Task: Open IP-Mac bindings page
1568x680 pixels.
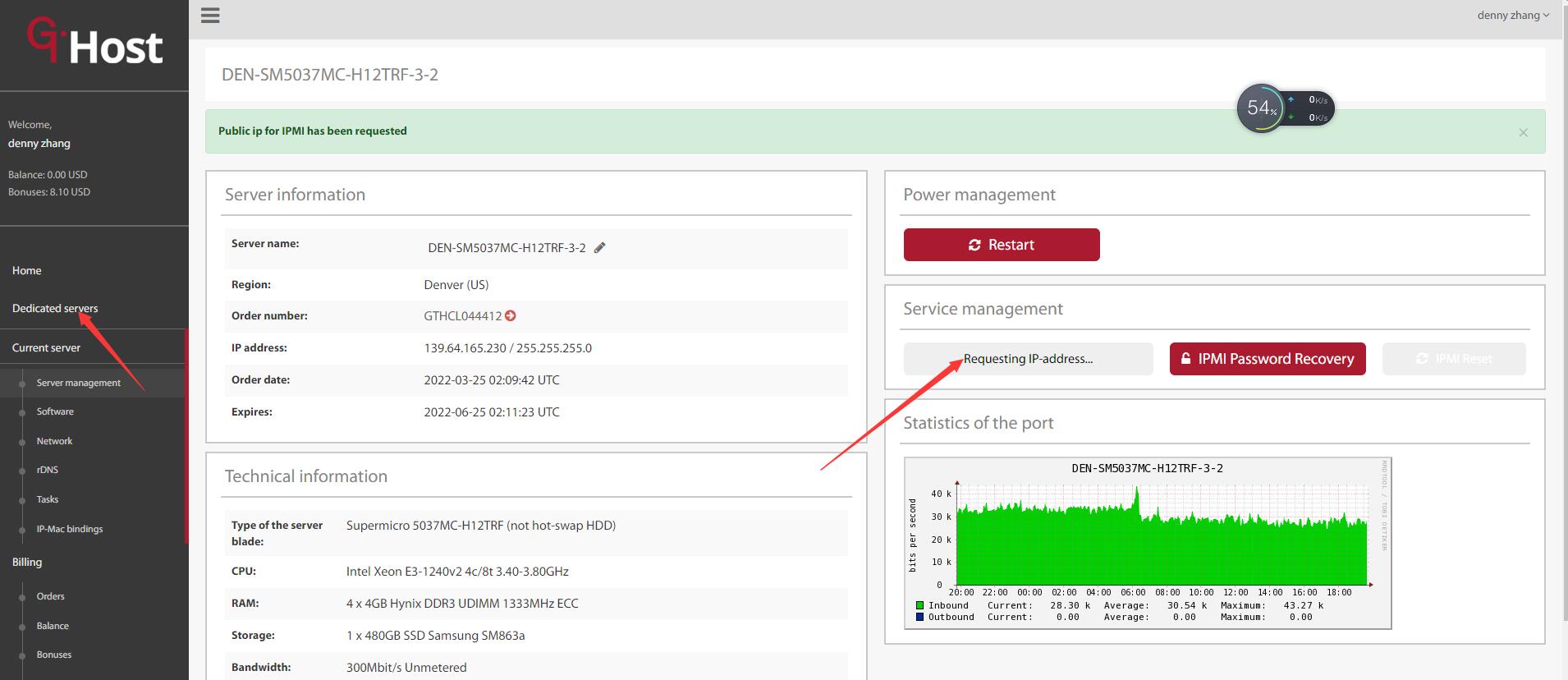Action: point(70,529)
